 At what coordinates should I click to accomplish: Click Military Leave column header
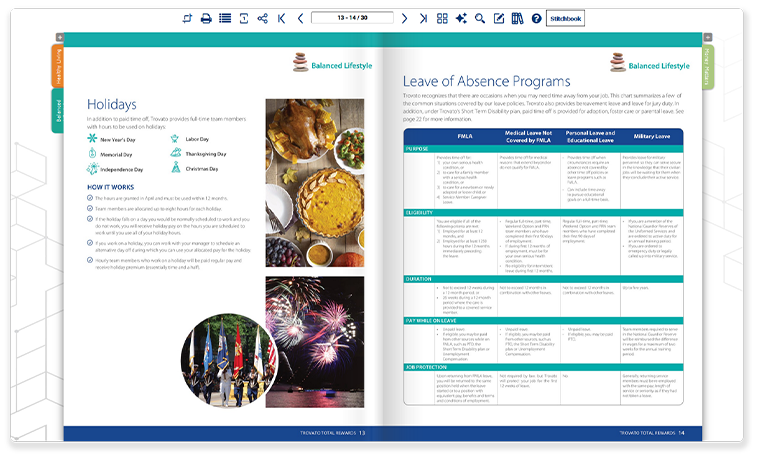[x=651, y=136]
